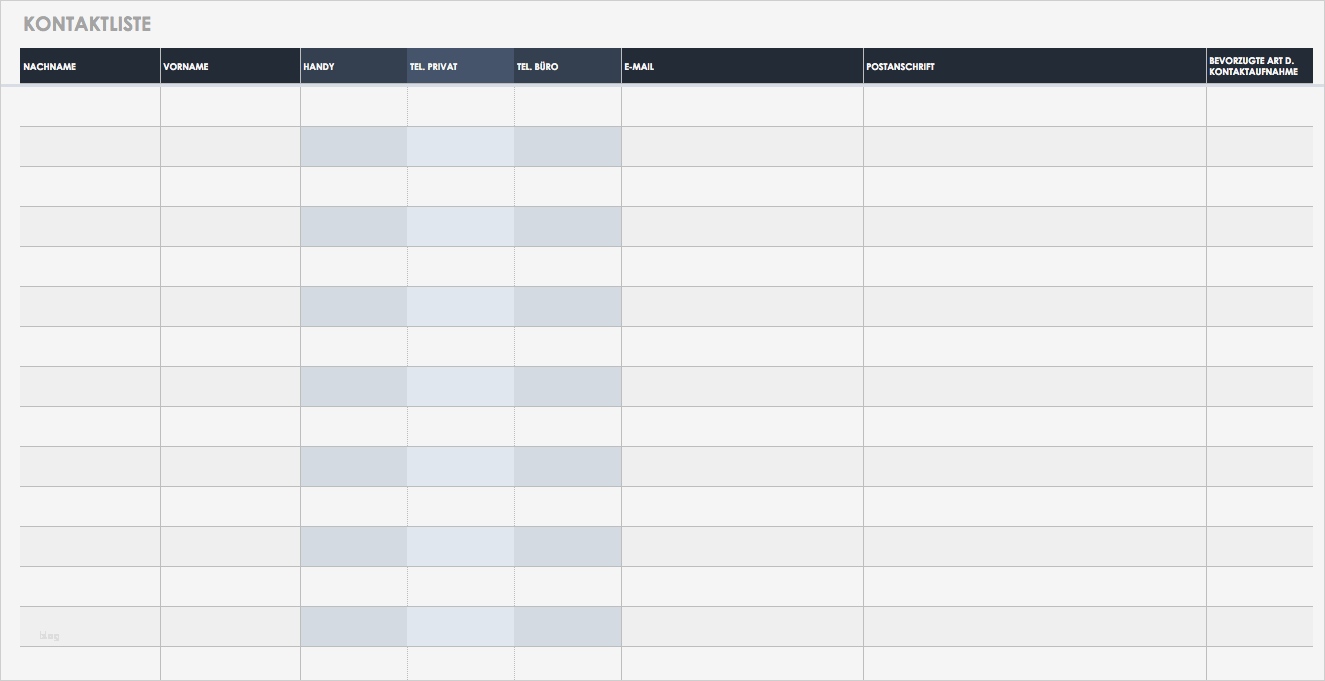Select first empty cell under HANDY

click(x=353, y=107)
